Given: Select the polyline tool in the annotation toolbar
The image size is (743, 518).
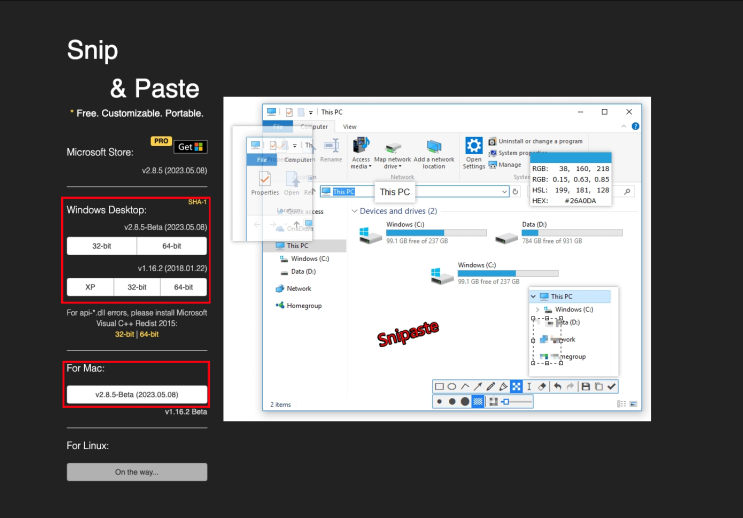Looking at the screenshot, I should pyautogui.click(x=465, y=387).
